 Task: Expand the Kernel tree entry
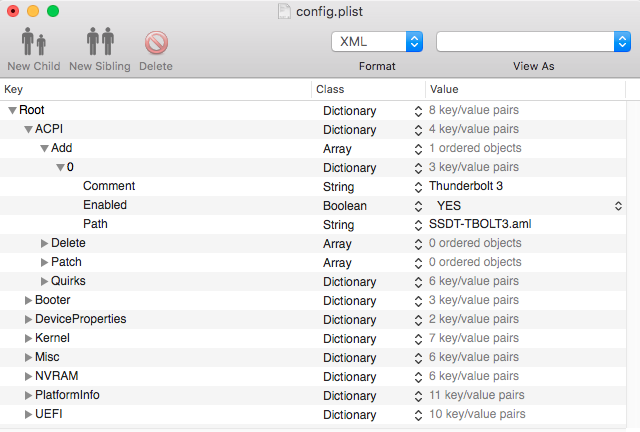(28, 338)
